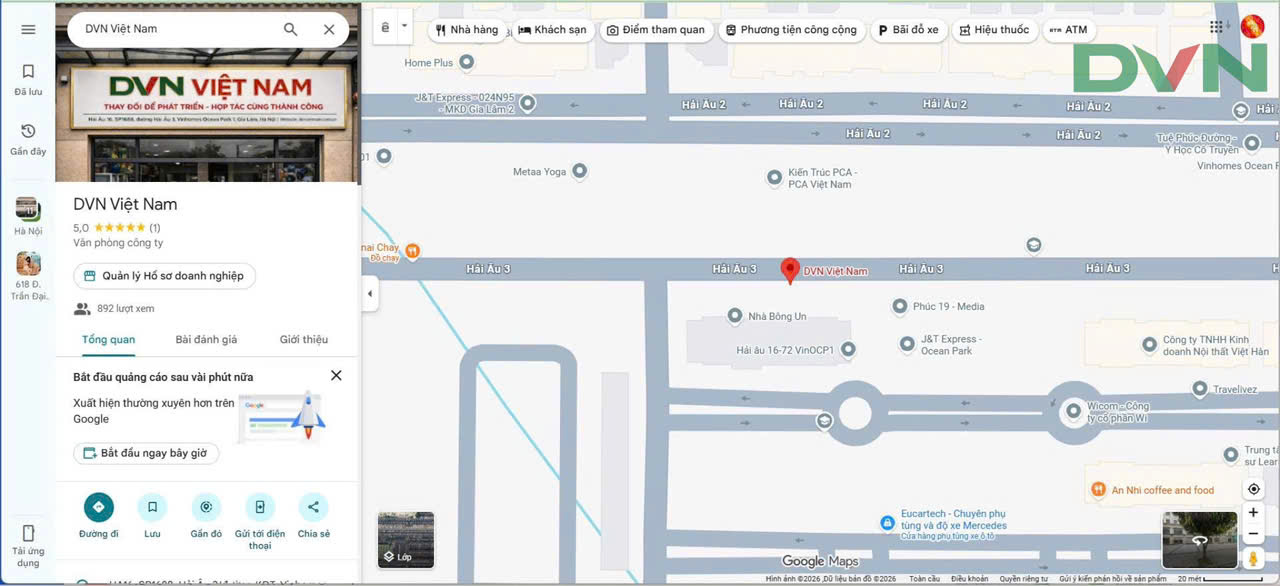This screenshot has height=586, width=1280.
Task: Click Quản lý Hồ sơ doanh nghiệp button
Action: (165, 276)
